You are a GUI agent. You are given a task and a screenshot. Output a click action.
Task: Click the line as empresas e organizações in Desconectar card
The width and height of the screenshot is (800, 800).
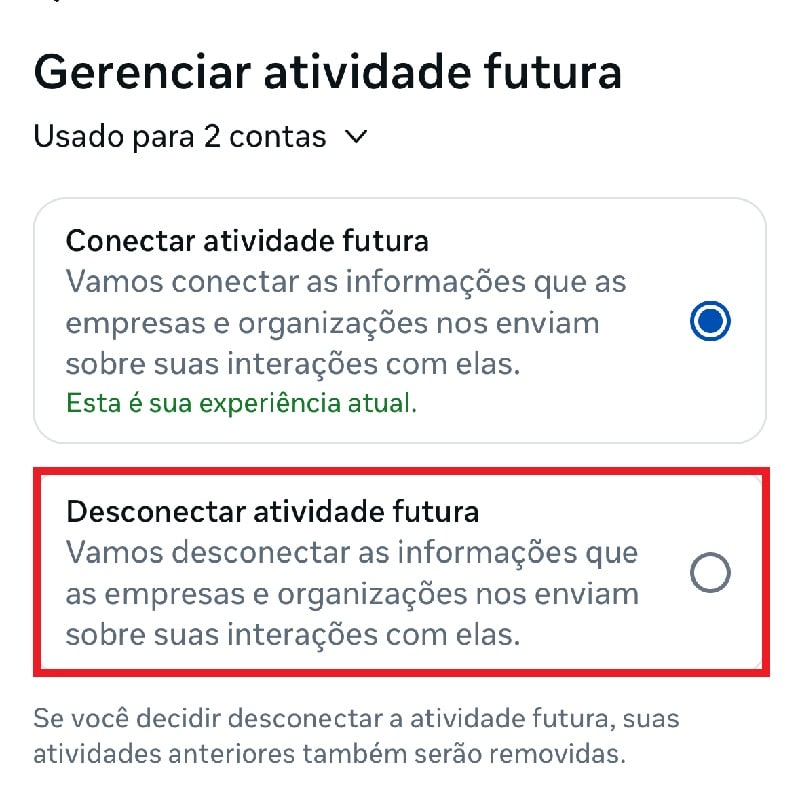tap(352, 594)
